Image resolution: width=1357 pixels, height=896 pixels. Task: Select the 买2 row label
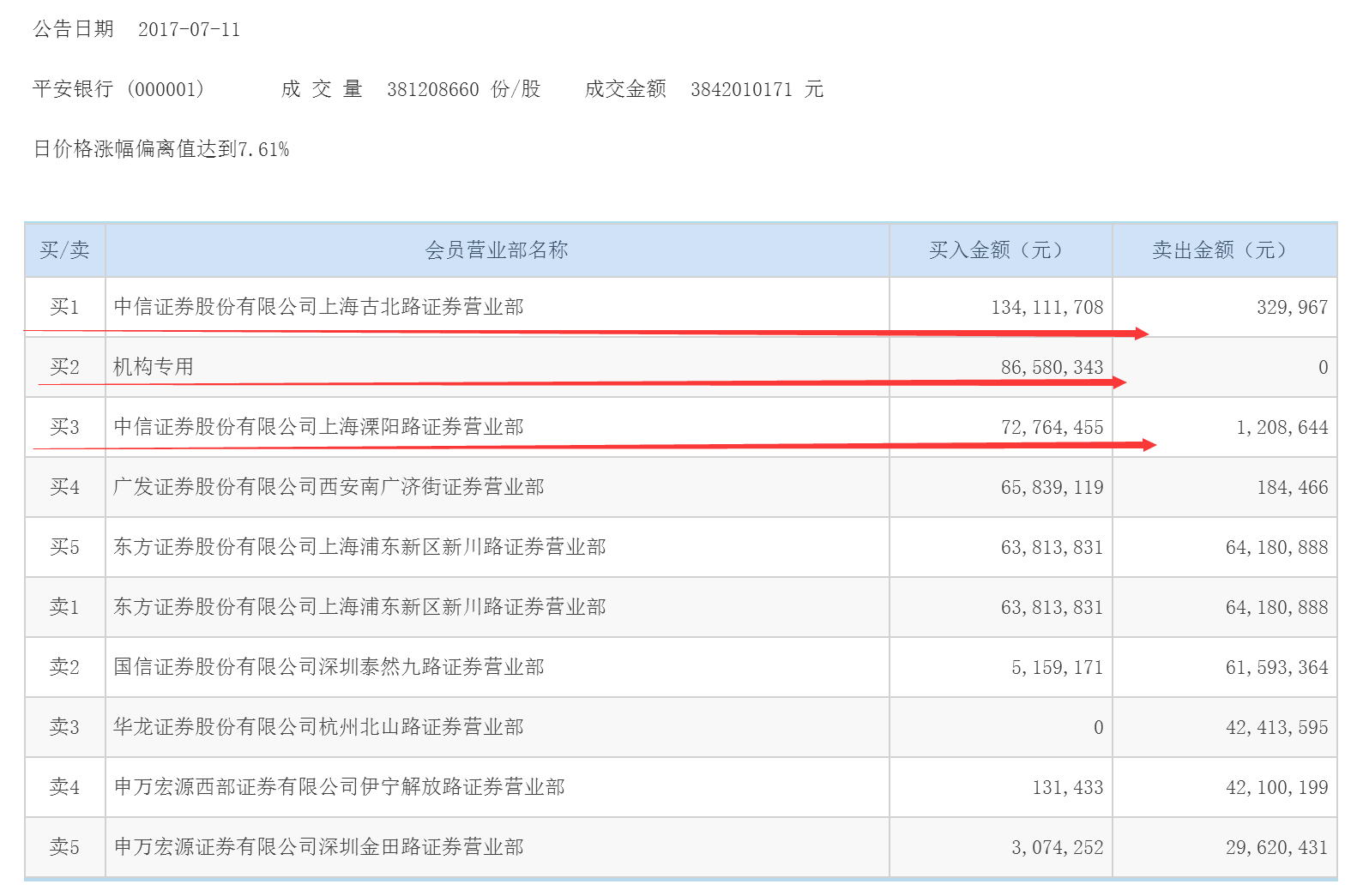(x=64, y=367)
